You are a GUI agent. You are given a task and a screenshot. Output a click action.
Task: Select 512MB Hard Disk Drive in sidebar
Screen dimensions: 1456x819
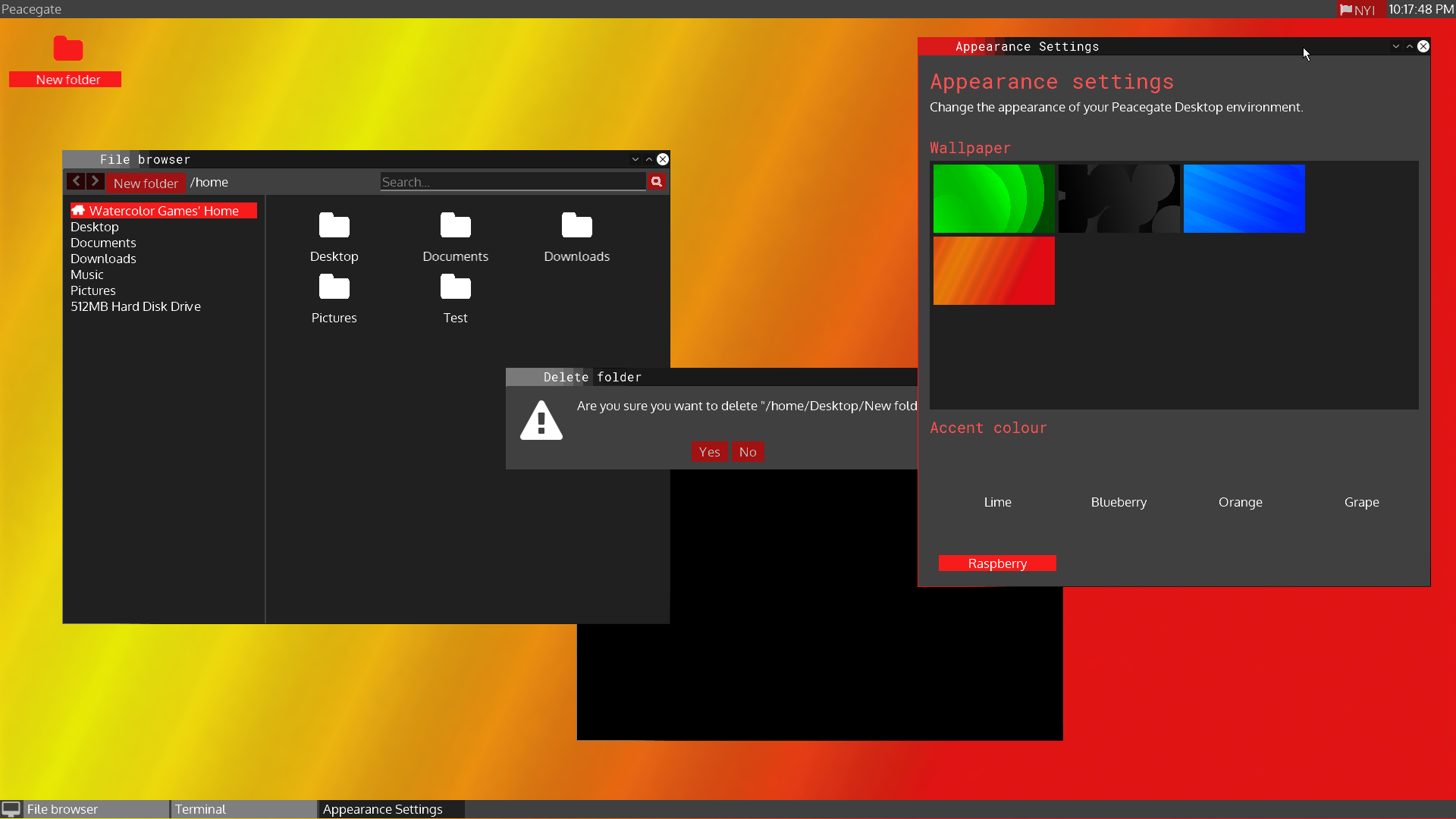136,306
